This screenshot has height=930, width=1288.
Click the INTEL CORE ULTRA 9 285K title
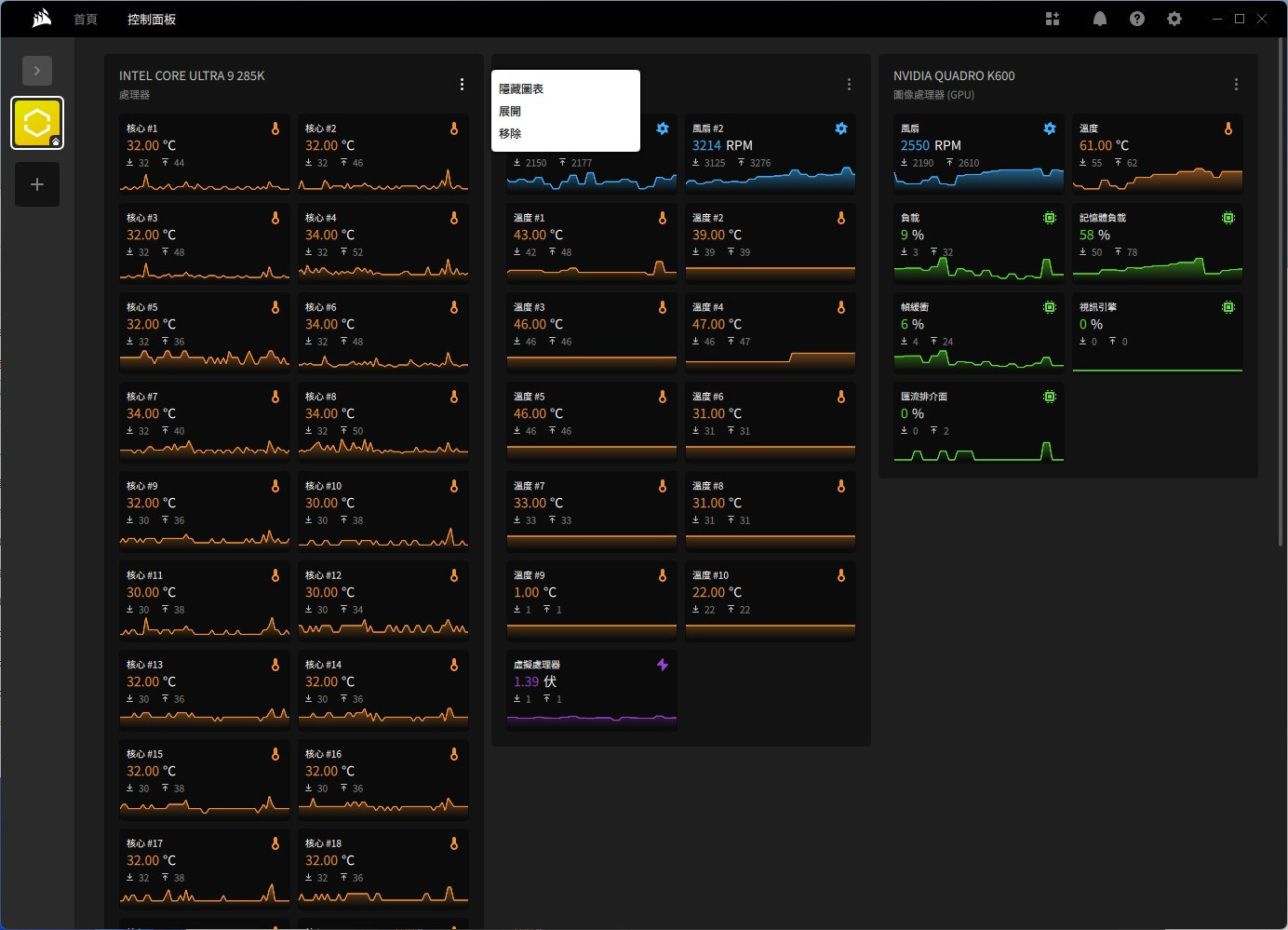click(x=192, y=75)
